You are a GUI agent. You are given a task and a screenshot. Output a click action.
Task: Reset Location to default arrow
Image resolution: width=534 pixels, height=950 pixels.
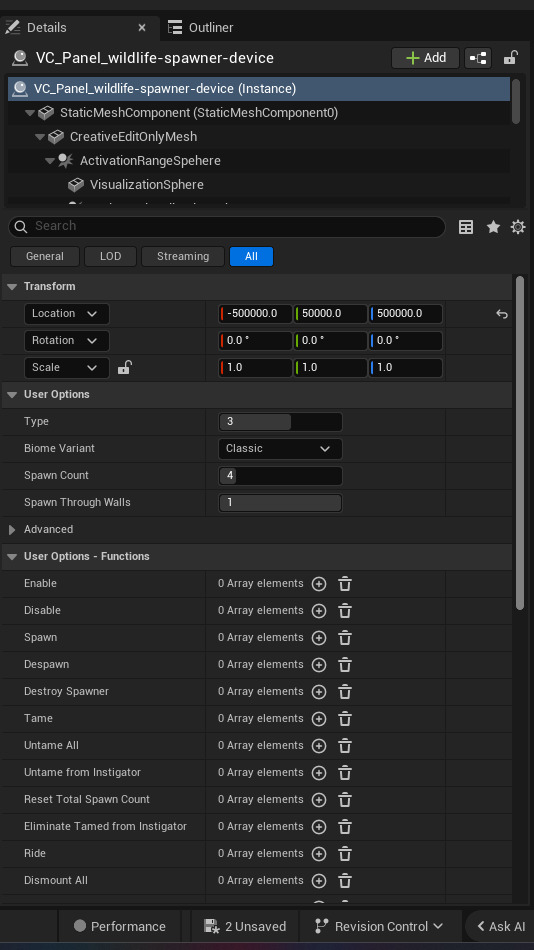pos(501,314)
